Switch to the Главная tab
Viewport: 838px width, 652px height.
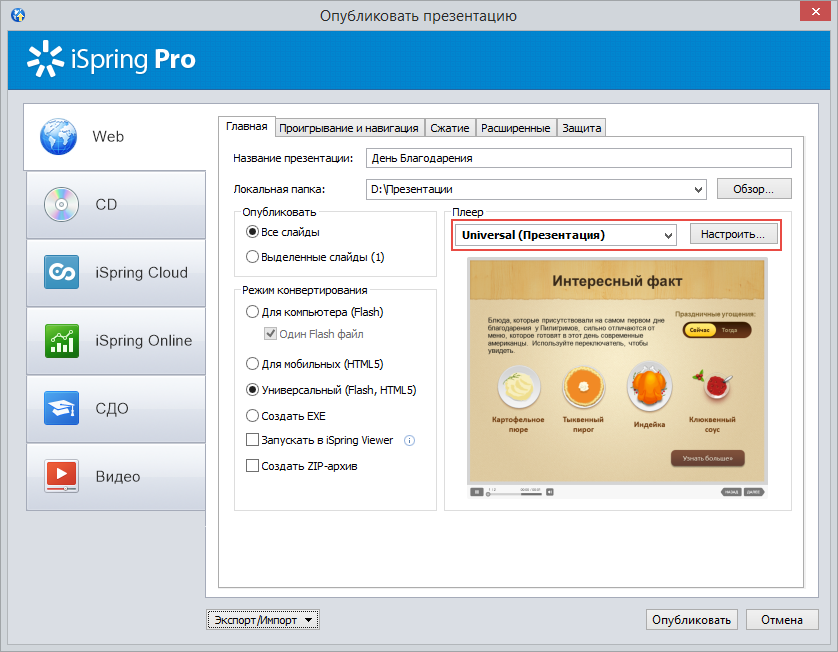click(246, 127)
